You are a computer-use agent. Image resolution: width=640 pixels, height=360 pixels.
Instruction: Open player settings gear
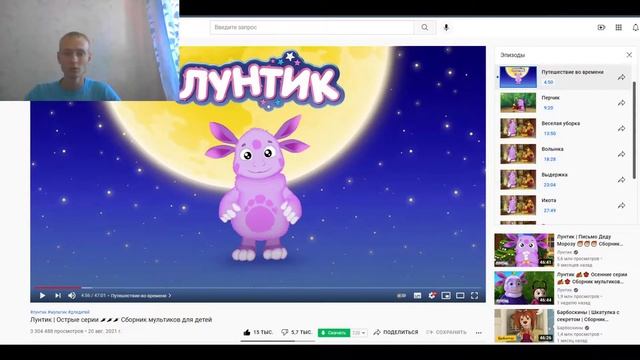point(432,295)
